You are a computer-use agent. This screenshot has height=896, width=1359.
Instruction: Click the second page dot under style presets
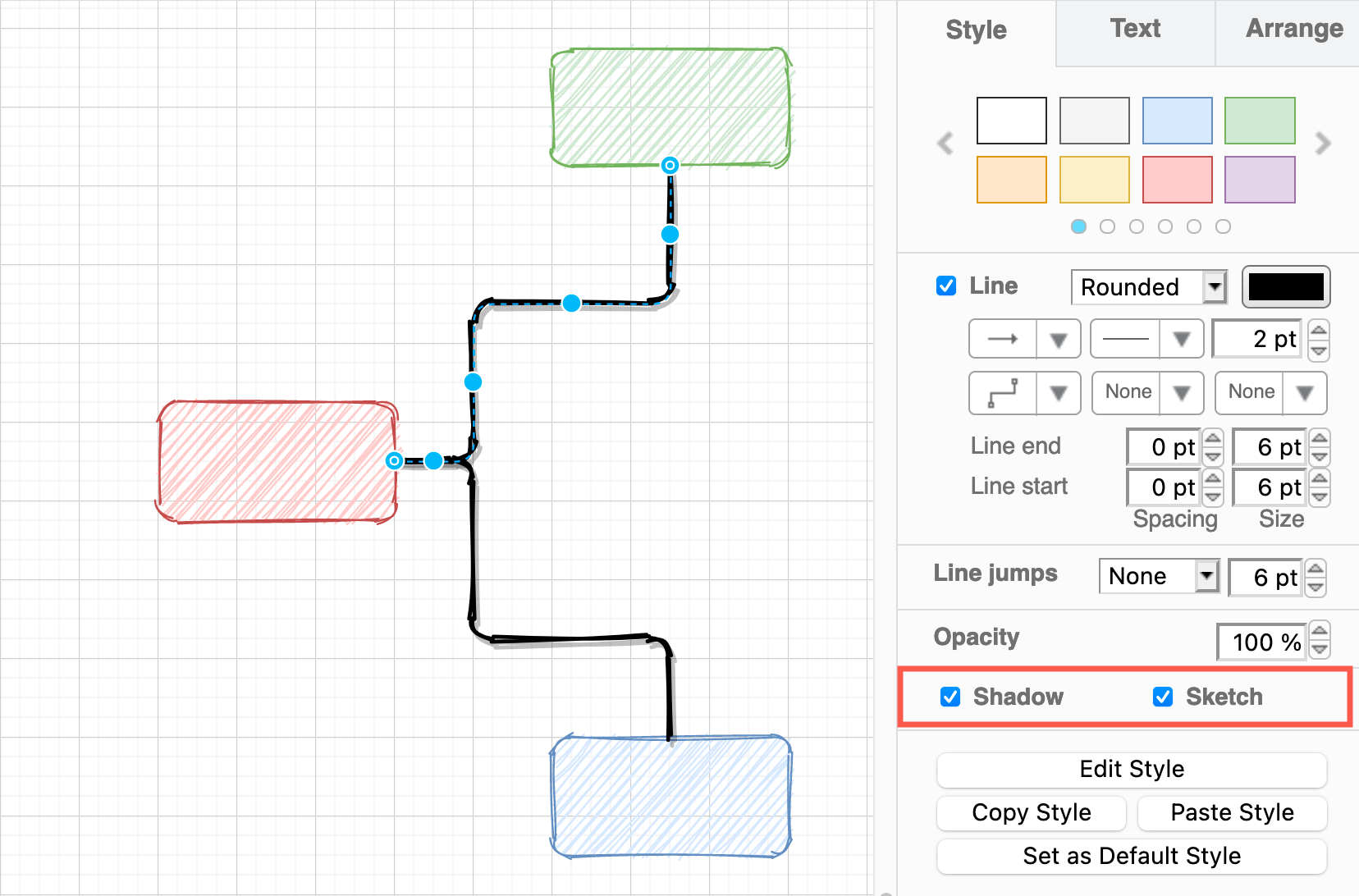point(1107,226)
